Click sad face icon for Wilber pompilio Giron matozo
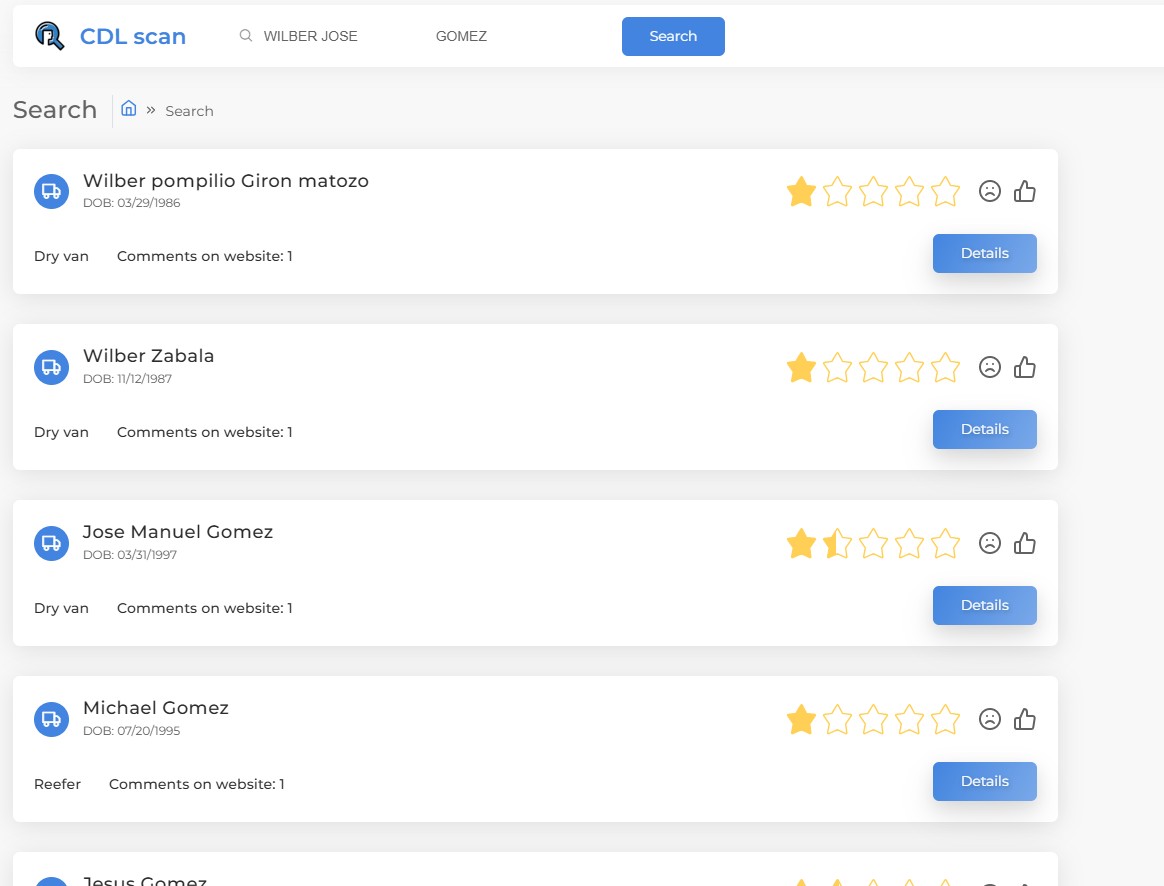Viewport: 1164px width, 886px height. 990,192
